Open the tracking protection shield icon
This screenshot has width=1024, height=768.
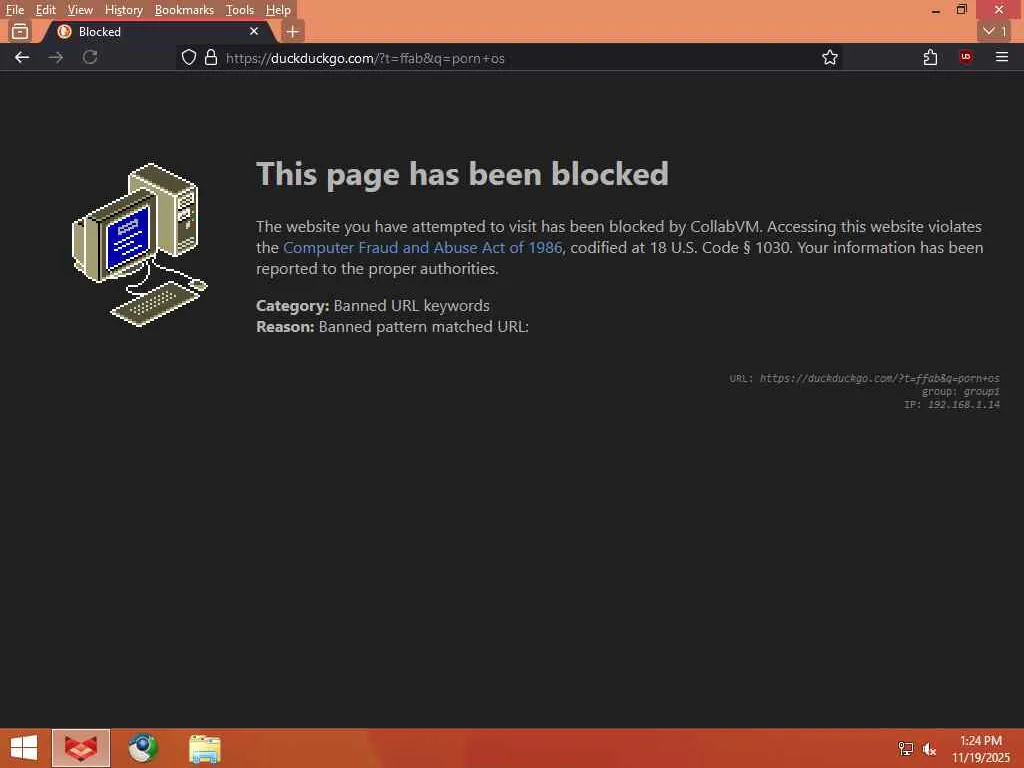pyautogui.click(x=189, y=57)
